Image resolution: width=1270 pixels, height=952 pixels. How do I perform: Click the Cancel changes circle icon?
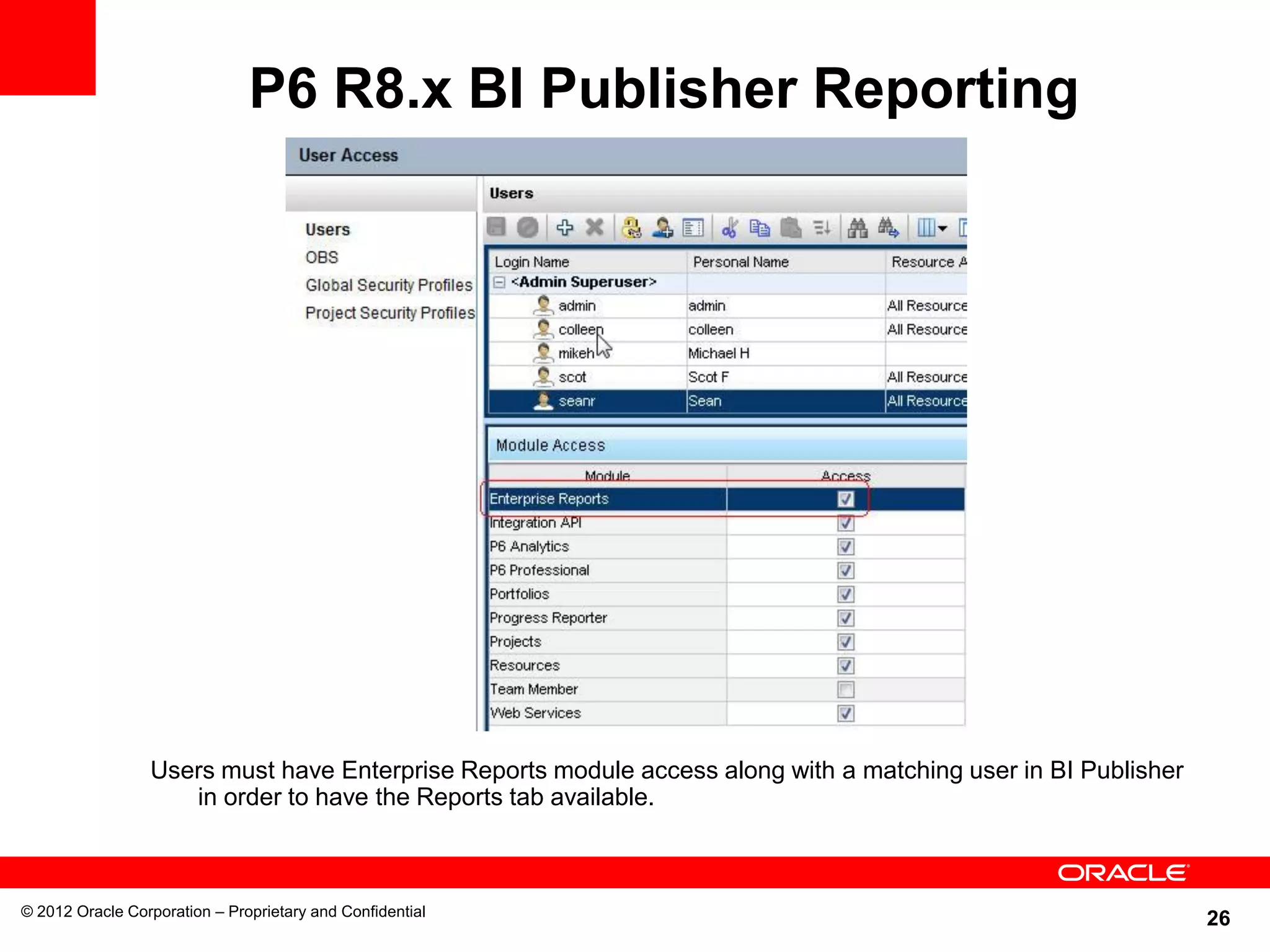(x=528, y=227)
